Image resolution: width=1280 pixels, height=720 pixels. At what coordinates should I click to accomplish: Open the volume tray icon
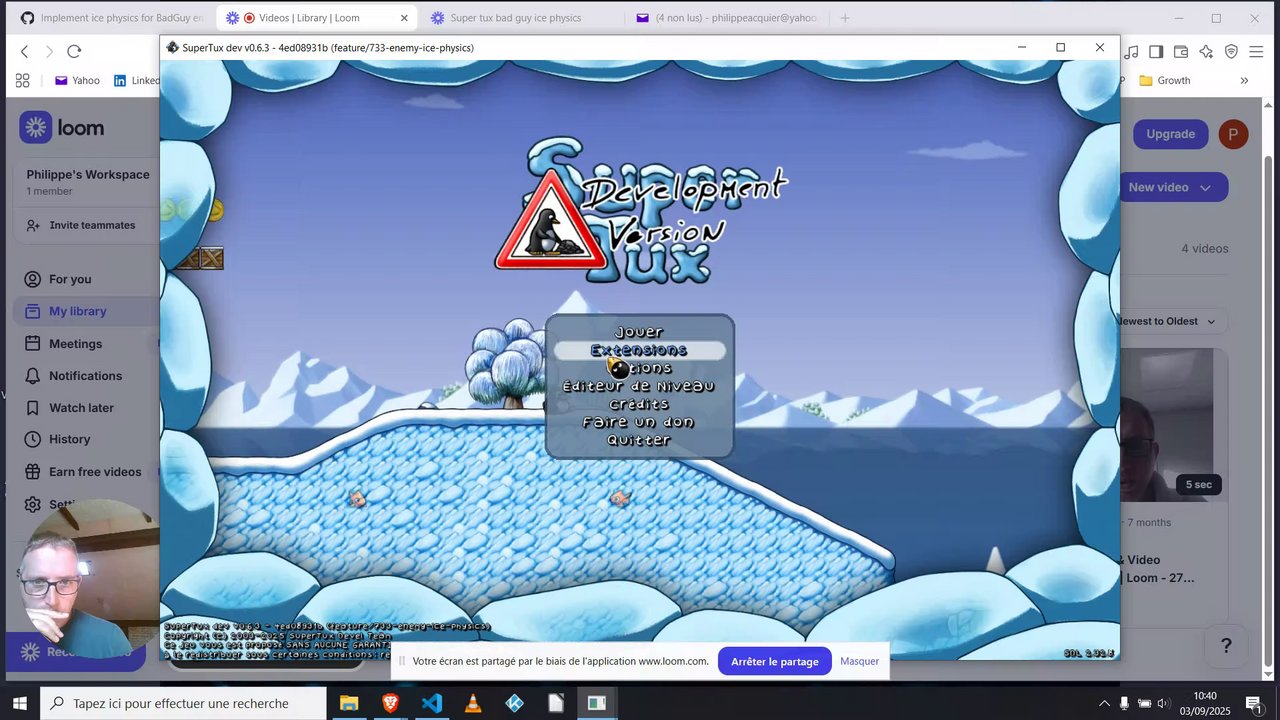(1163, 703)
